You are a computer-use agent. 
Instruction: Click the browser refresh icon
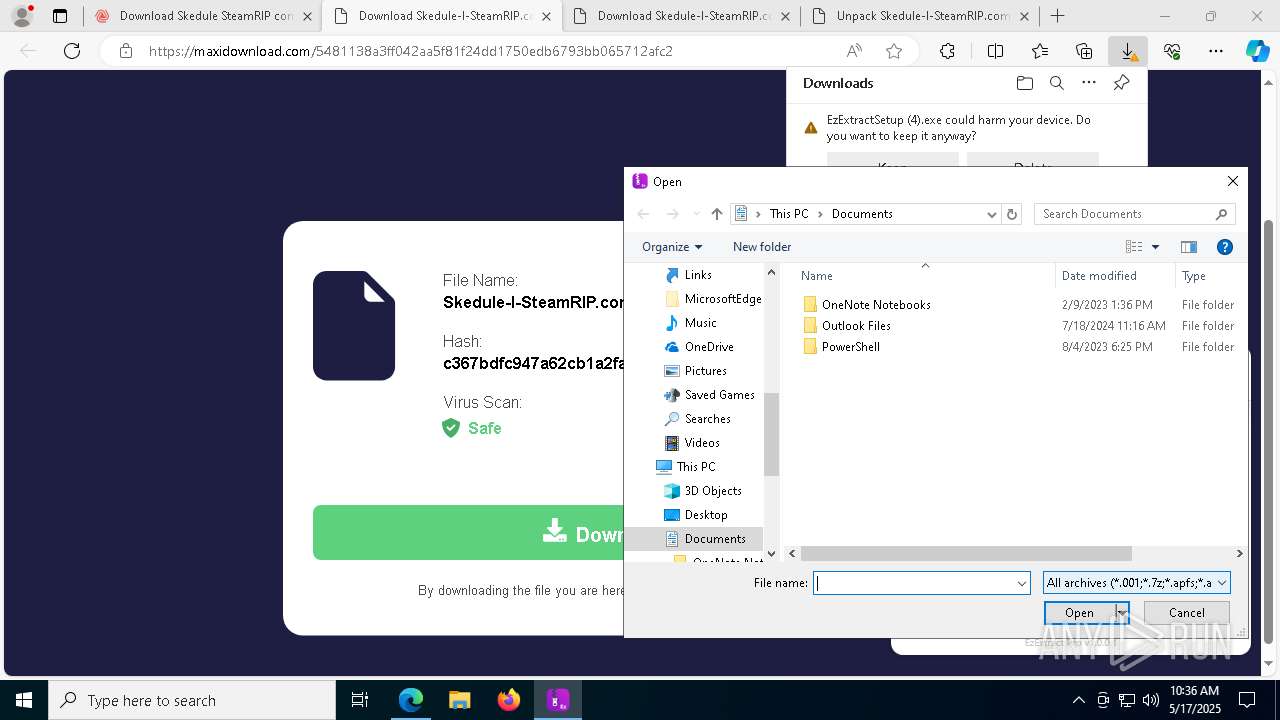point(72,51)
